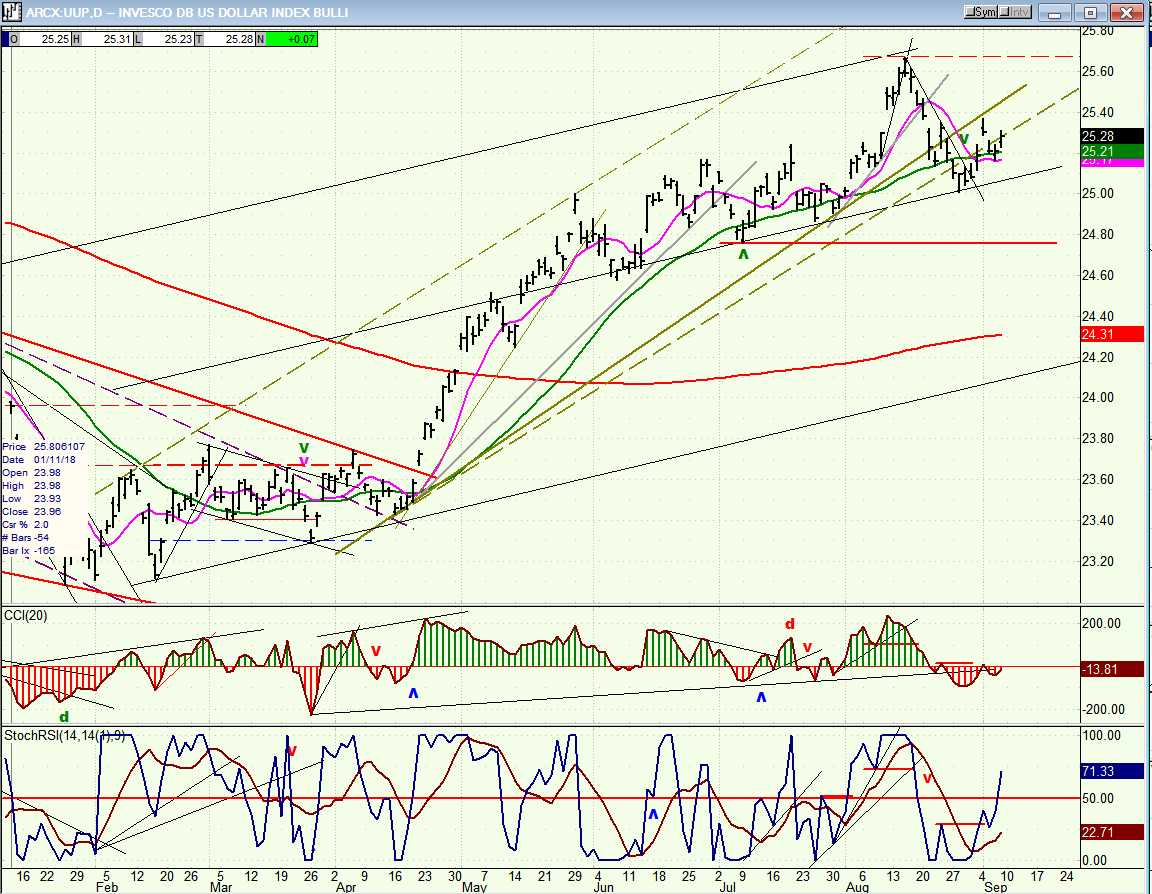This screenshot has width=1152, height=894.
Task: Click the 'High 23.98' row in data box
Action: [x=32, y=486]
